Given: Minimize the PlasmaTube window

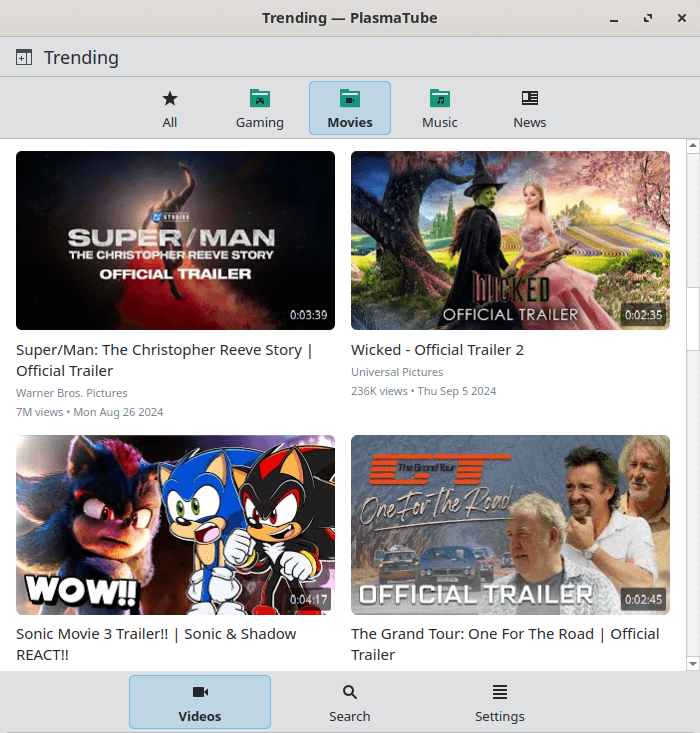Looking at the screenshot, I should click(x=614, y=19).
